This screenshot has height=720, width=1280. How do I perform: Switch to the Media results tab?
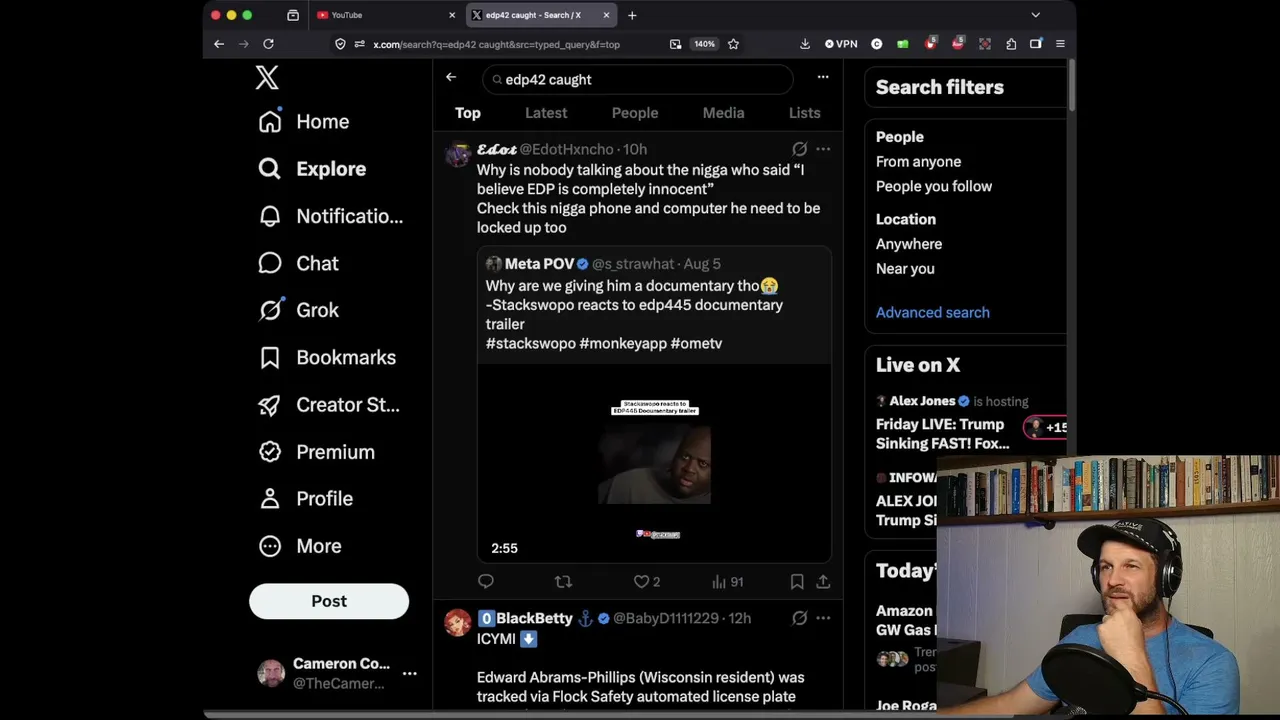click(723, 113)
